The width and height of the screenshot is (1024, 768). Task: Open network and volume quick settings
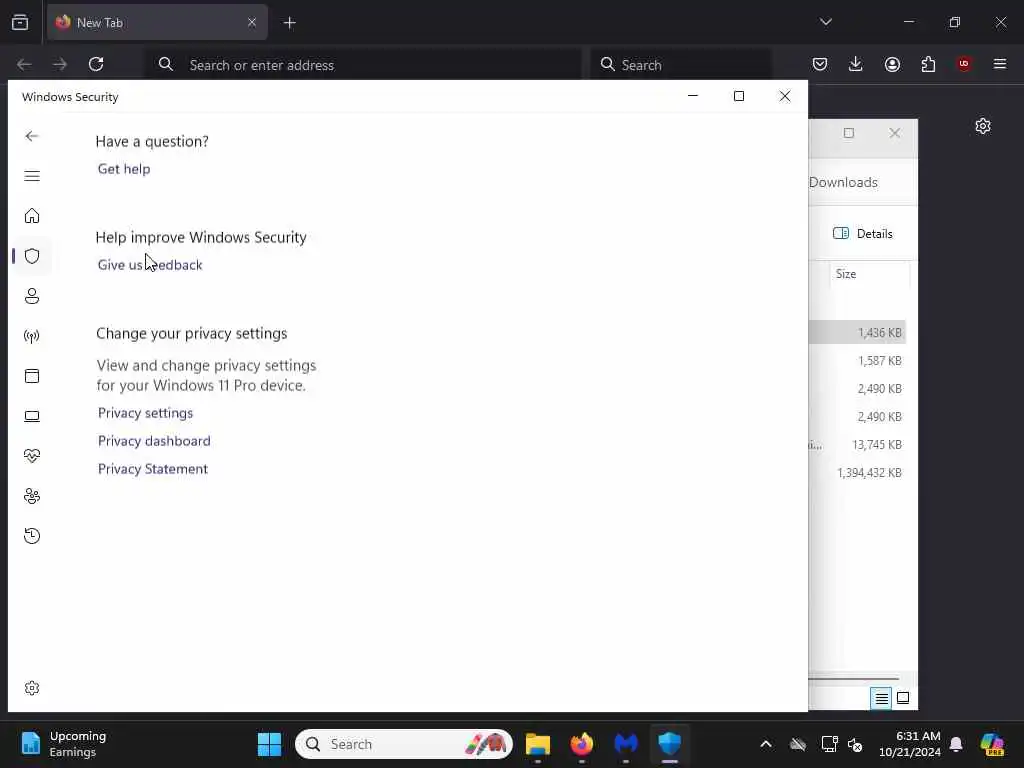[x=842, y=744]
